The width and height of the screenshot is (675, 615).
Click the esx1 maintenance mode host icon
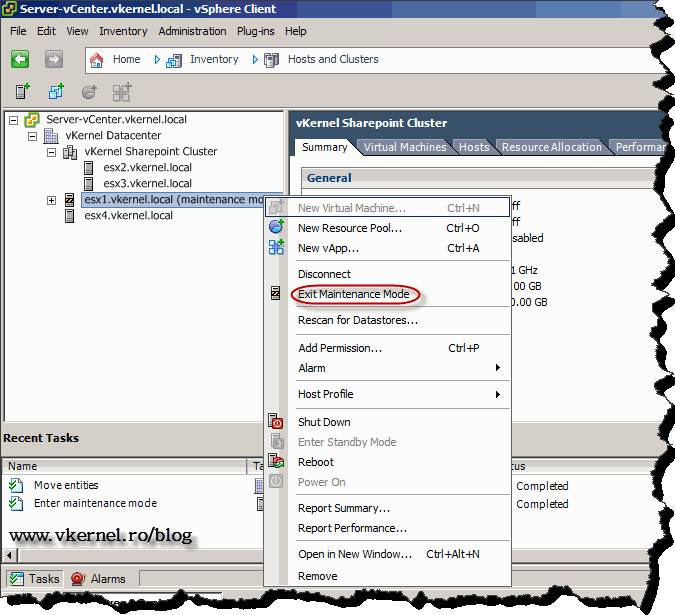click(x=69, y=200)
